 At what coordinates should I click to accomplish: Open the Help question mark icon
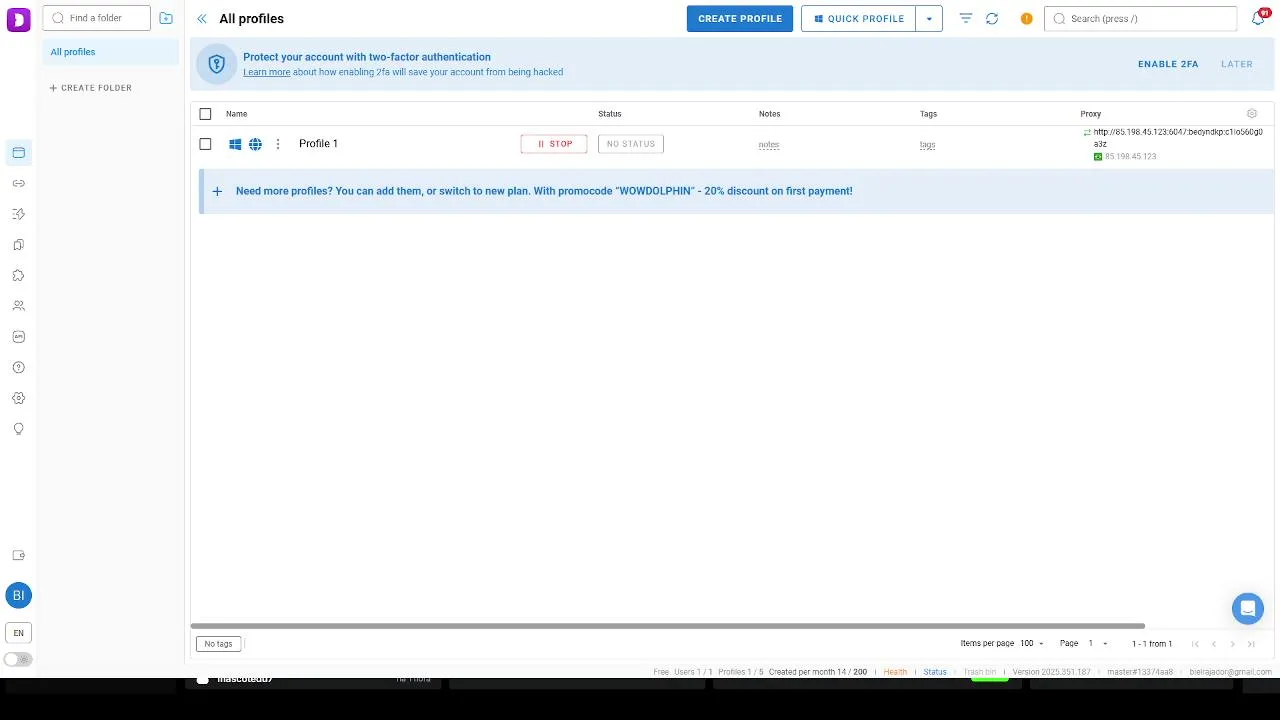point(18,367)
